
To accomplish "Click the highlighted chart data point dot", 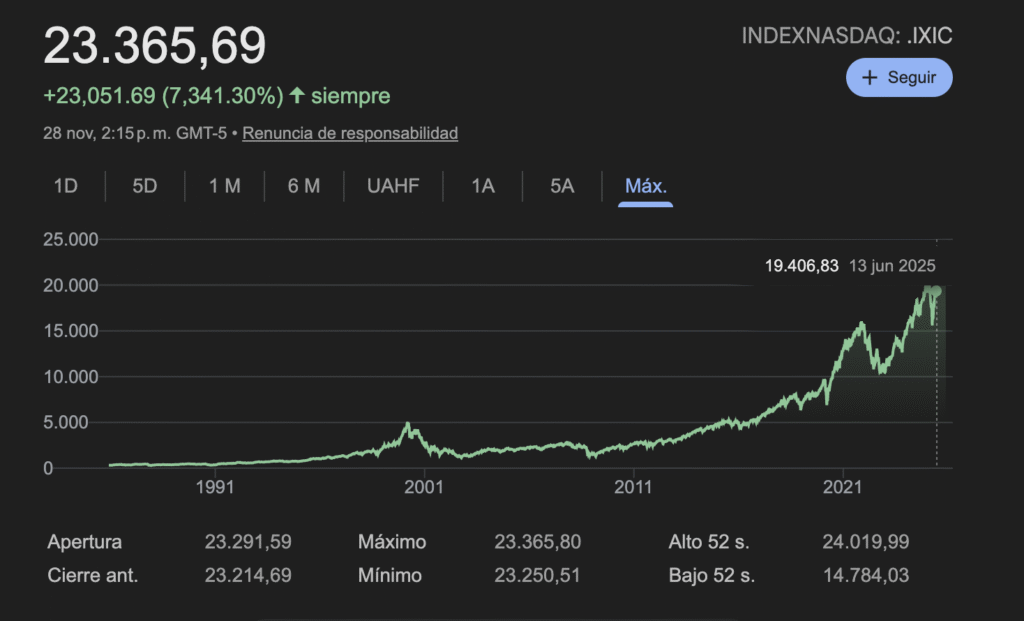I will coord(936,291).
